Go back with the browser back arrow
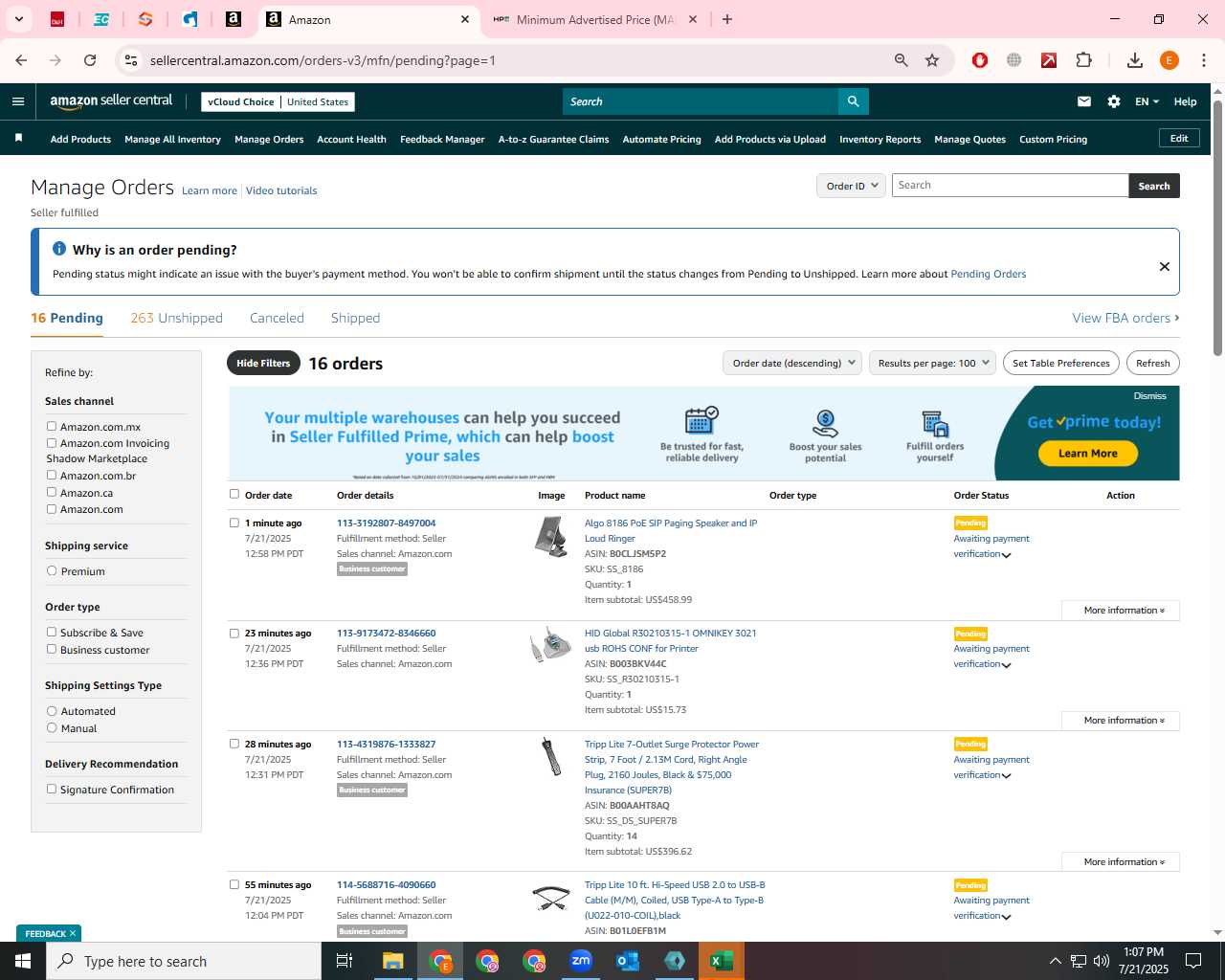Screen dimensions: 1225x980 [x=21, y=60]
